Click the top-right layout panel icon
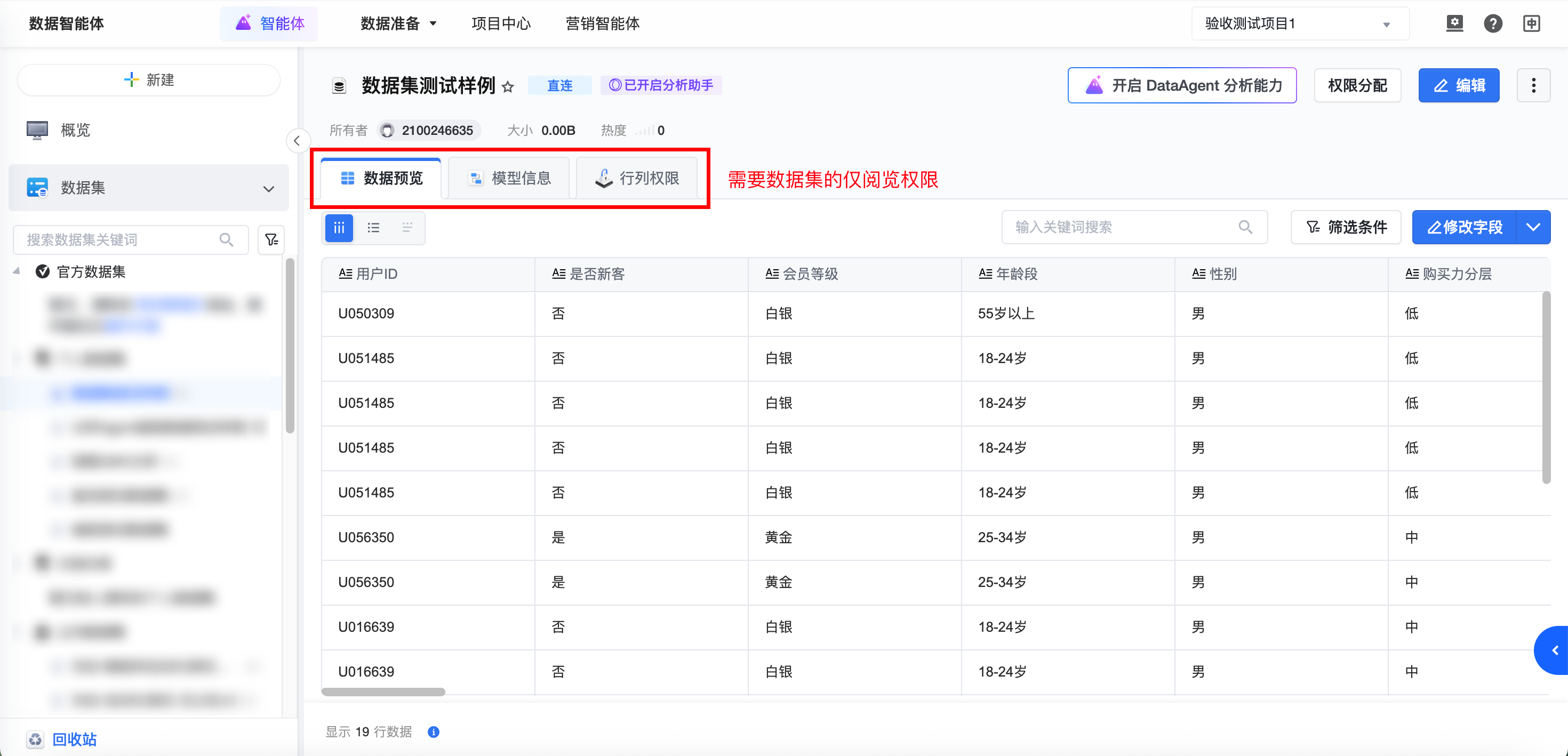This screenshot has width=1568, height=756. (x=1532, y=24)
